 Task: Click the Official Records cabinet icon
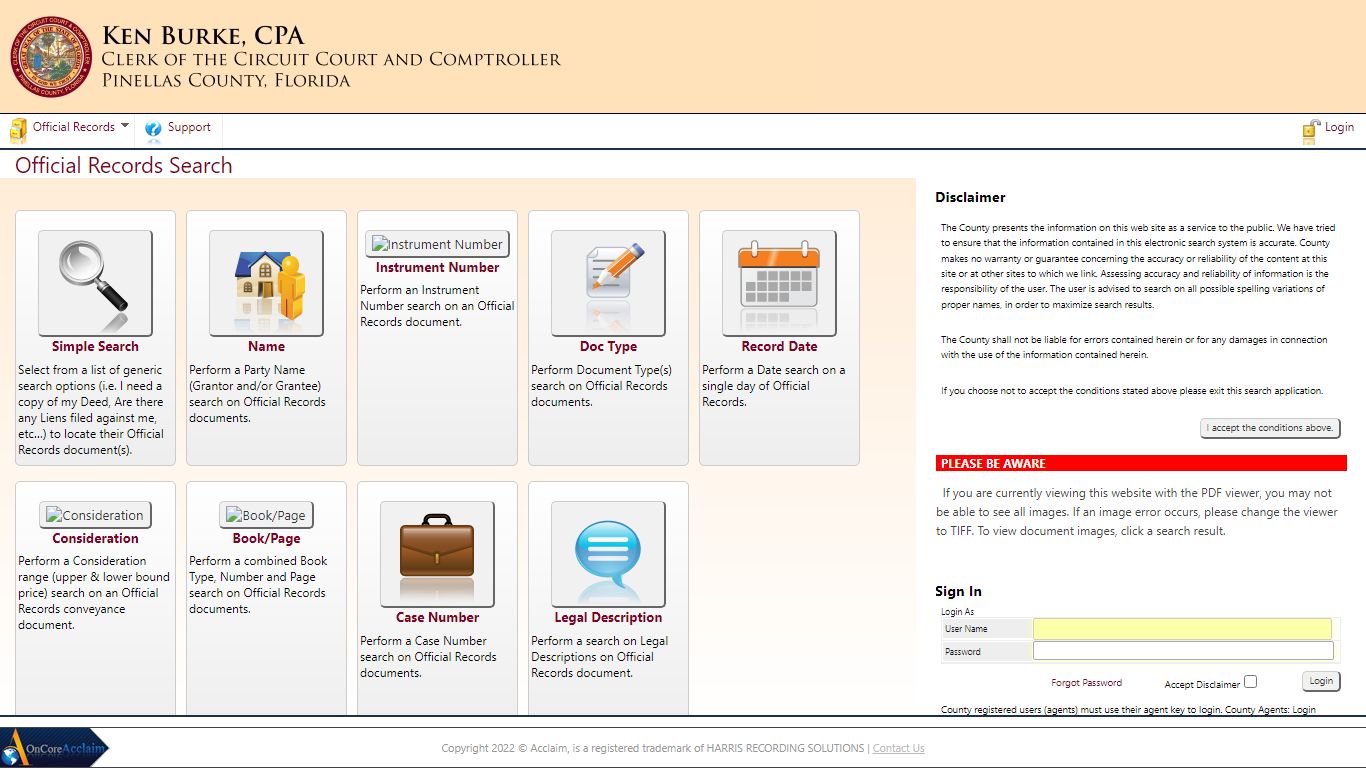(18, 130)
